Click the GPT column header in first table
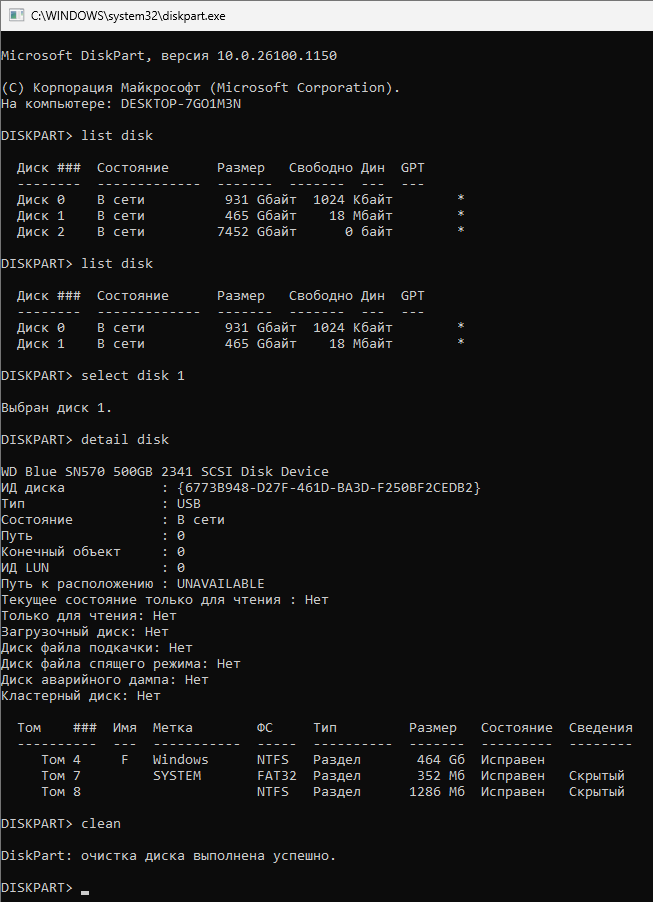This screenshot has width=653, height=902. [413, 168]
